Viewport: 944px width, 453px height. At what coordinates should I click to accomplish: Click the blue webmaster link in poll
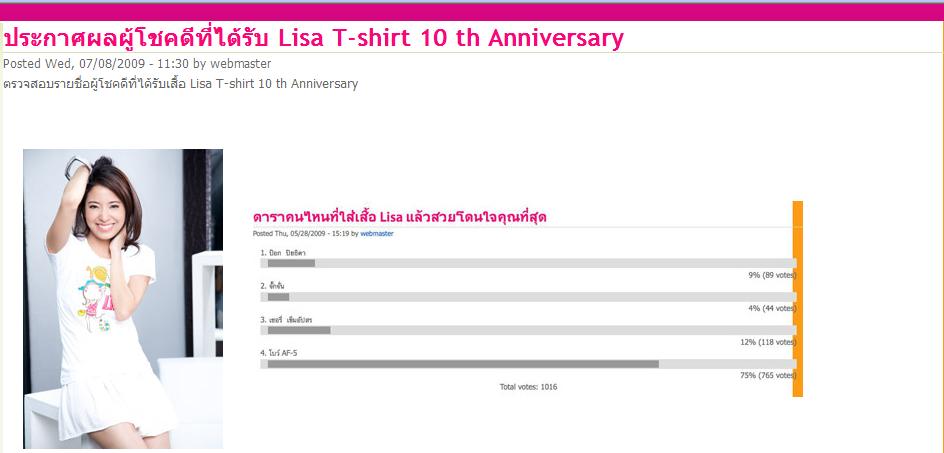[376, 234]
